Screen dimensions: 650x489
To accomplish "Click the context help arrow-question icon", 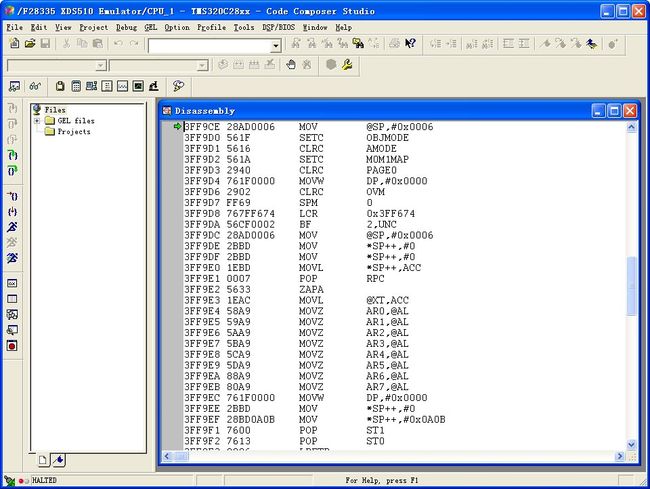I will tap(410, 43).
